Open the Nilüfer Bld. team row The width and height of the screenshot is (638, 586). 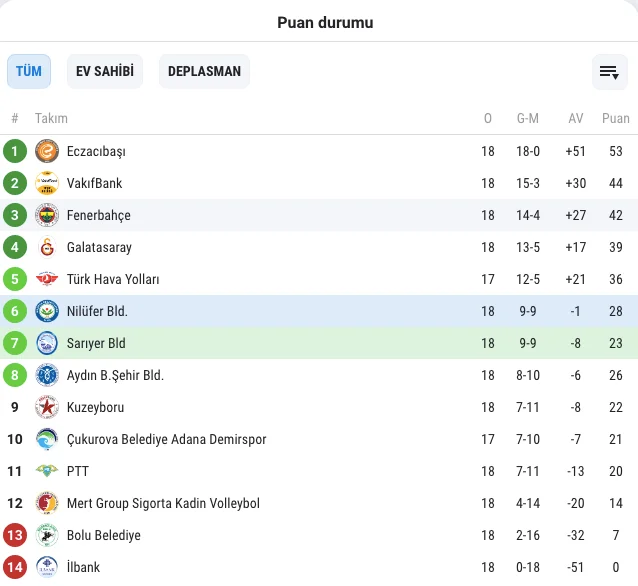click(319, 311)
